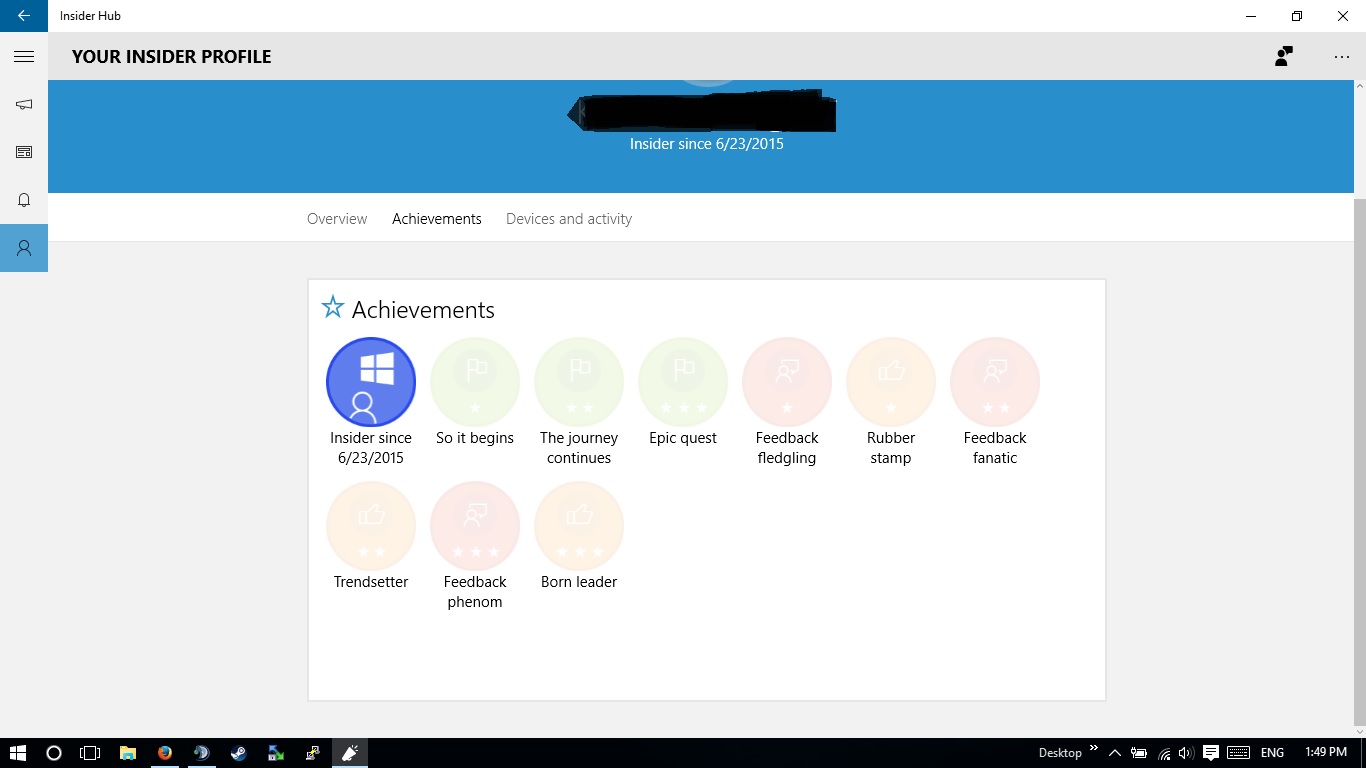Click the Insider since 6/23/2015 banner text
Viewport: 1366px width, 768px height.
click(x=707, y=144)
